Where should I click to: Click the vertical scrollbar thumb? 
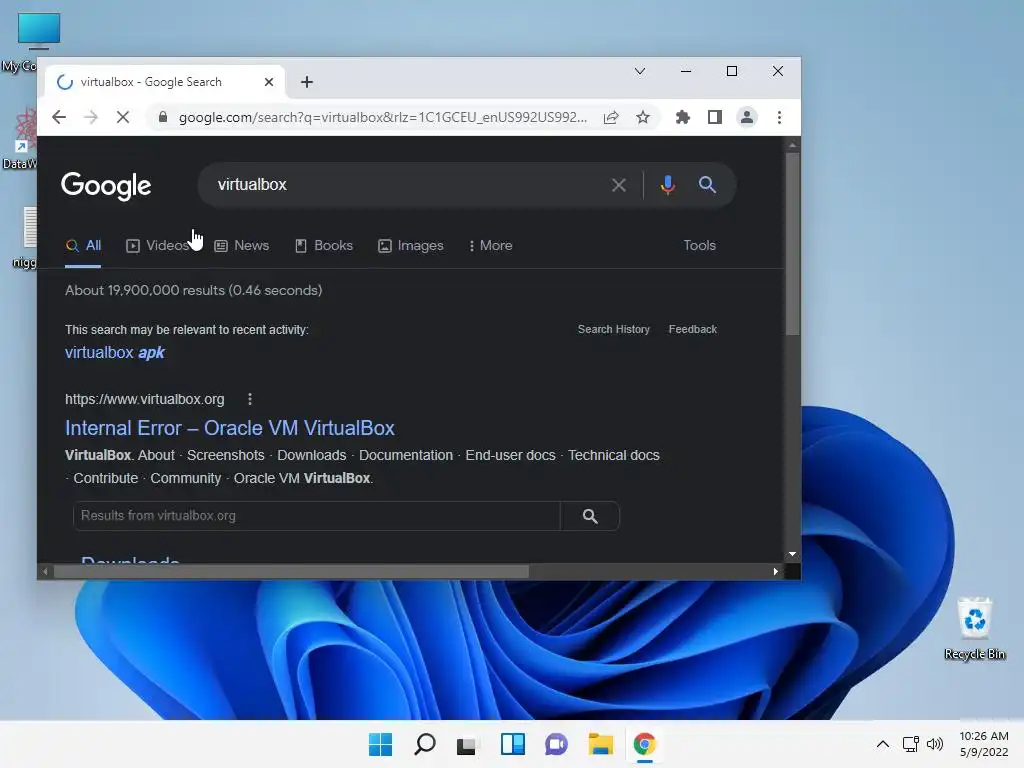[792, 244]
